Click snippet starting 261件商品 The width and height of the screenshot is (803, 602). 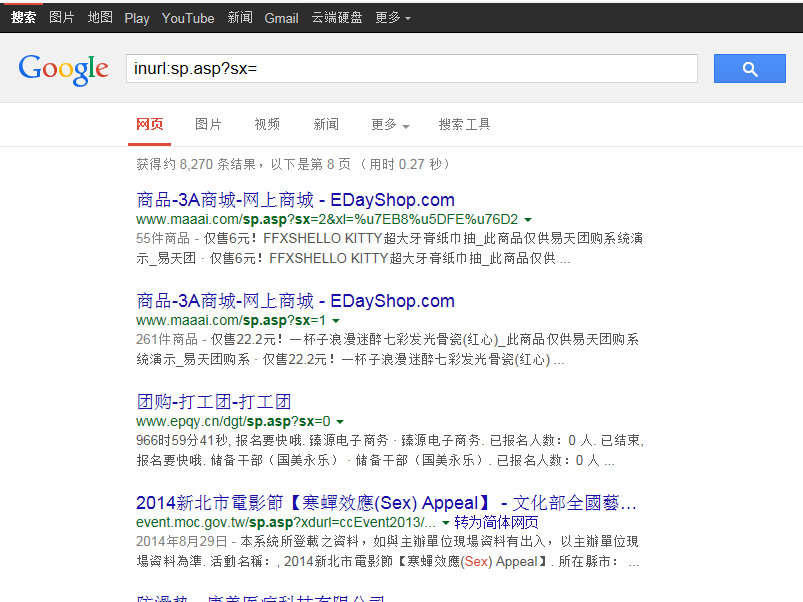click(x=388, y=350)
